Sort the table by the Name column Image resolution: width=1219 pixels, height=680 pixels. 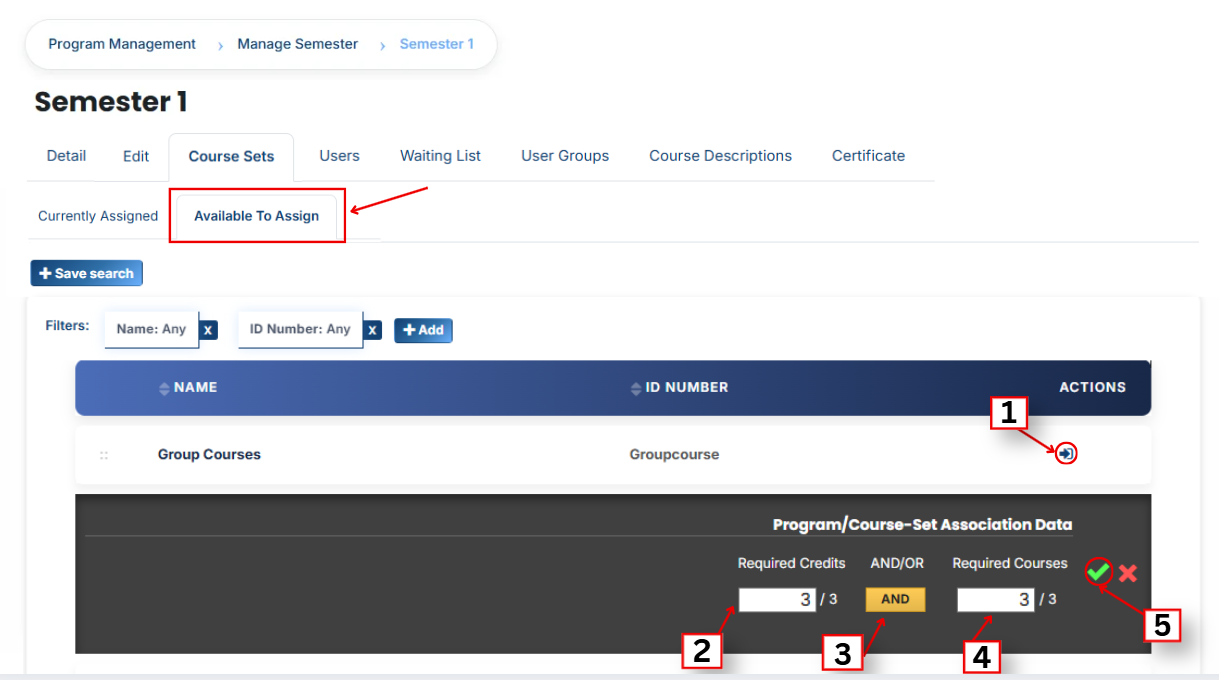coord(188,388)
